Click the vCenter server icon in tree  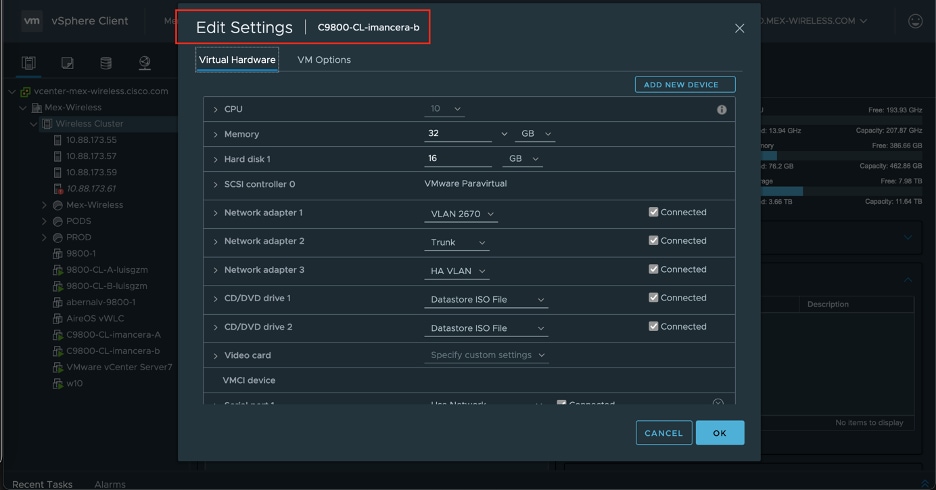coord(26,91)
